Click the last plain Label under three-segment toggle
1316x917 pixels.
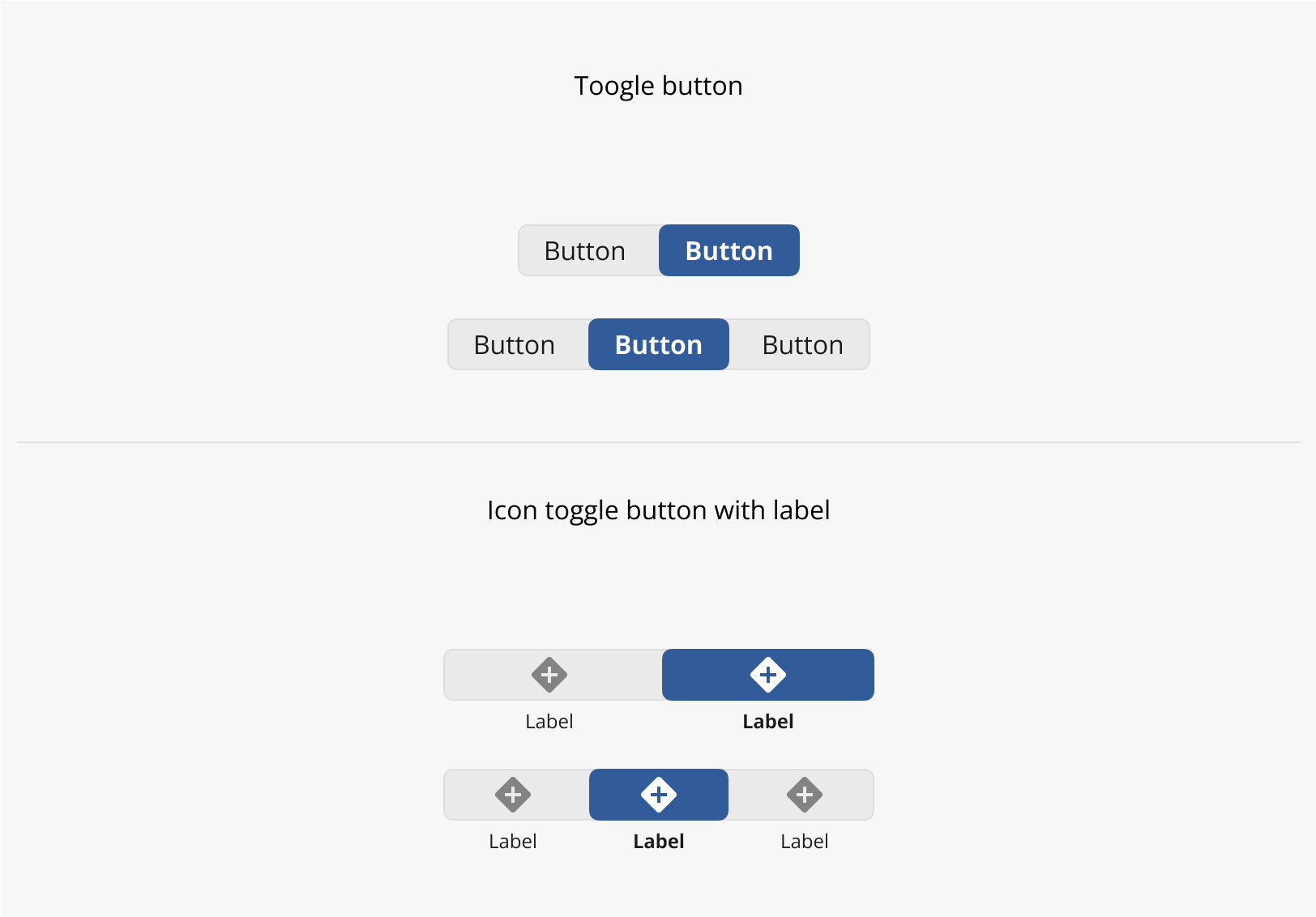[805, 842]
